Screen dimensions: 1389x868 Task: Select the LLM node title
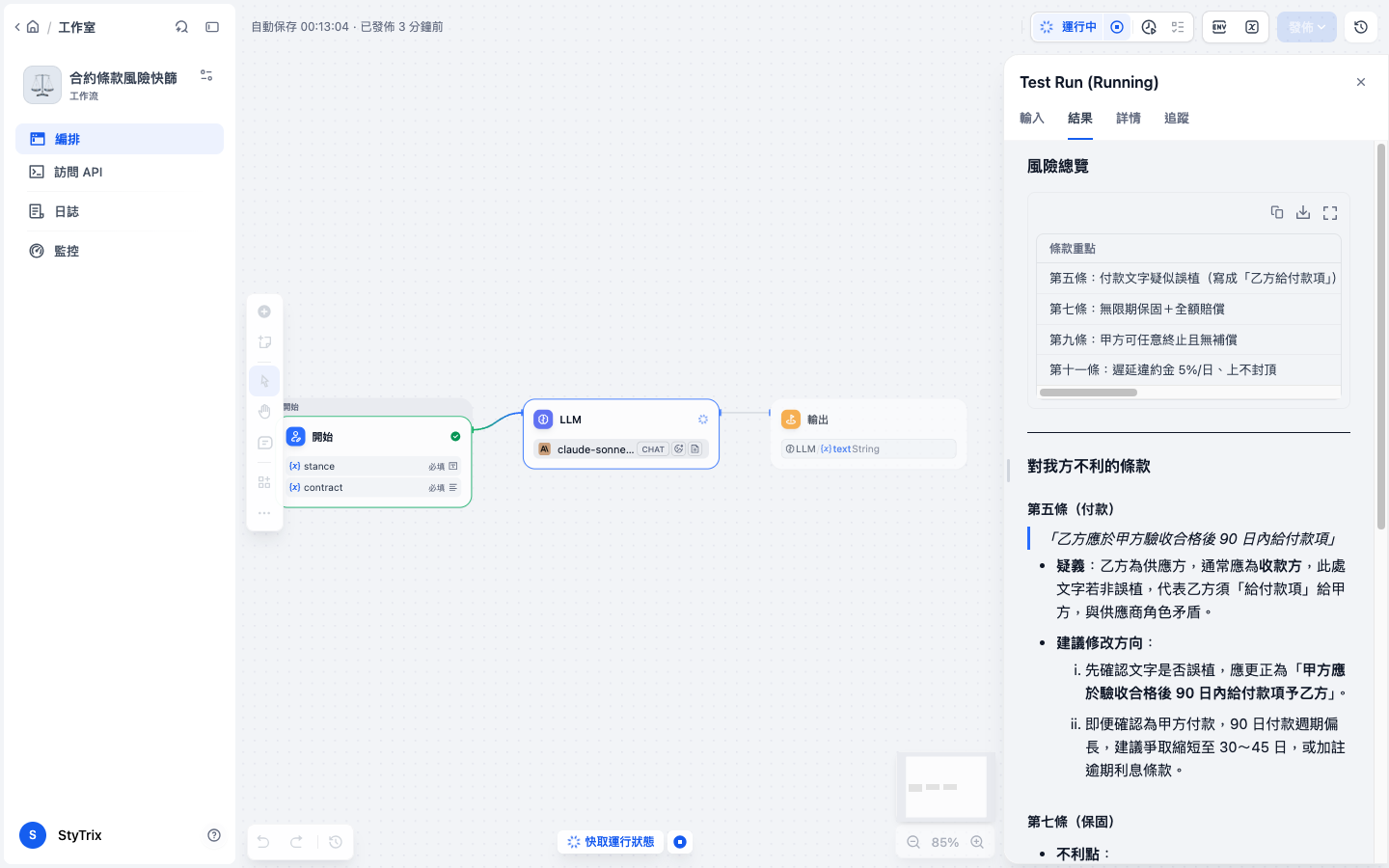[x=570, y=420]
